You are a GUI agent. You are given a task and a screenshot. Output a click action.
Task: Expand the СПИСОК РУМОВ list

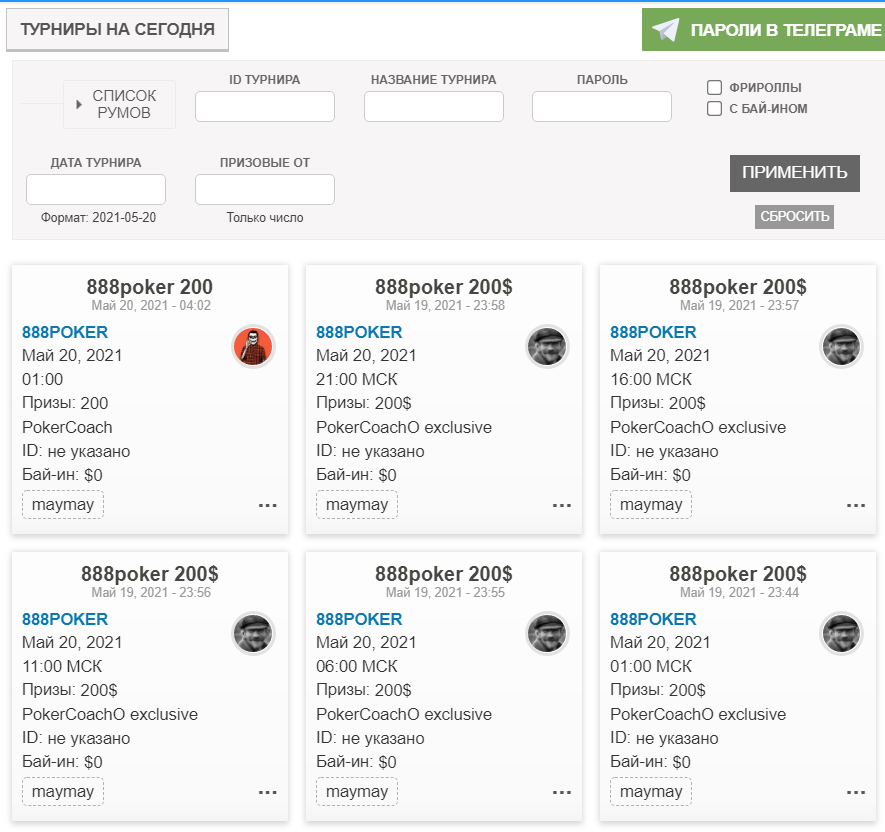pyautogui.click(x=119, y=104)
